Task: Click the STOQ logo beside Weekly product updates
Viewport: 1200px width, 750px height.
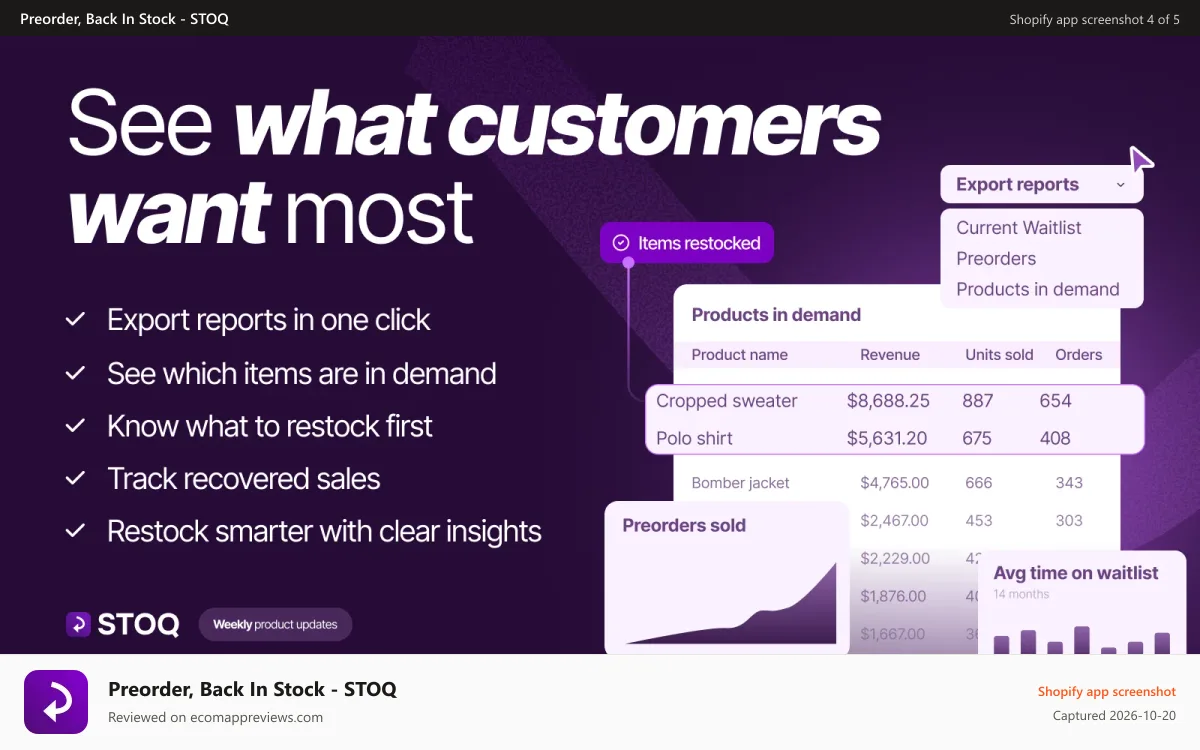Action: [x=122, y=624]
